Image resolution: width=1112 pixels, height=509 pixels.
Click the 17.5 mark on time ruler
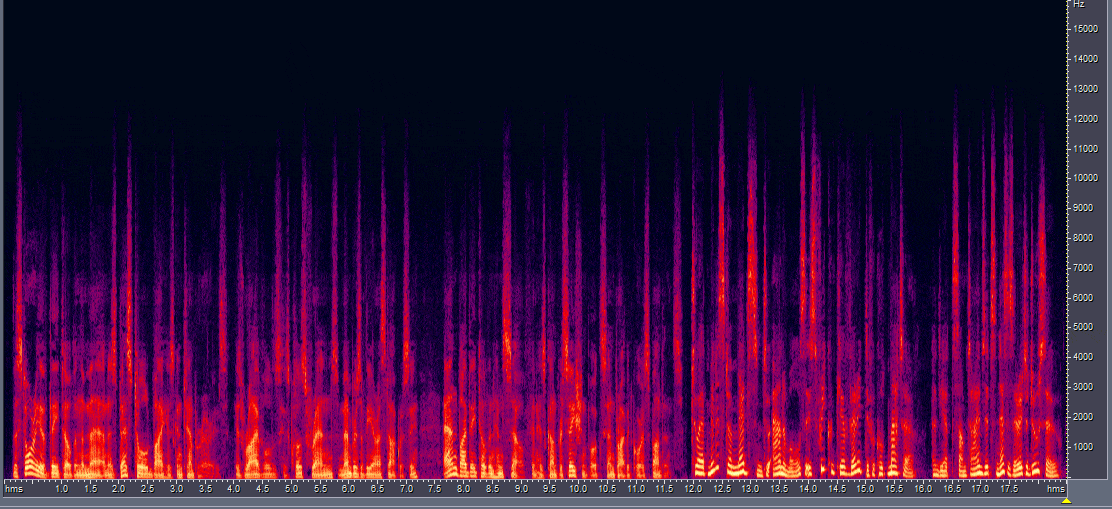pyautogui.click(x=1009, y=489)
